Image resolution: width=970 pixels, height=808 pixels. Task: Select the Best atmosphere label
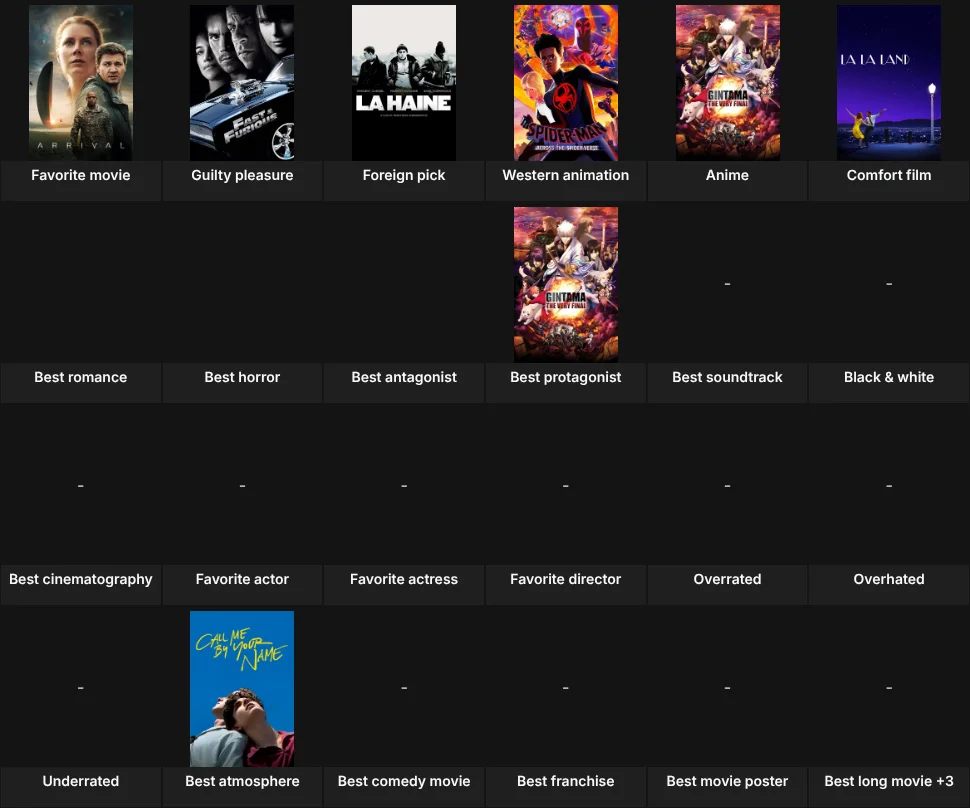tap(242, 781)
